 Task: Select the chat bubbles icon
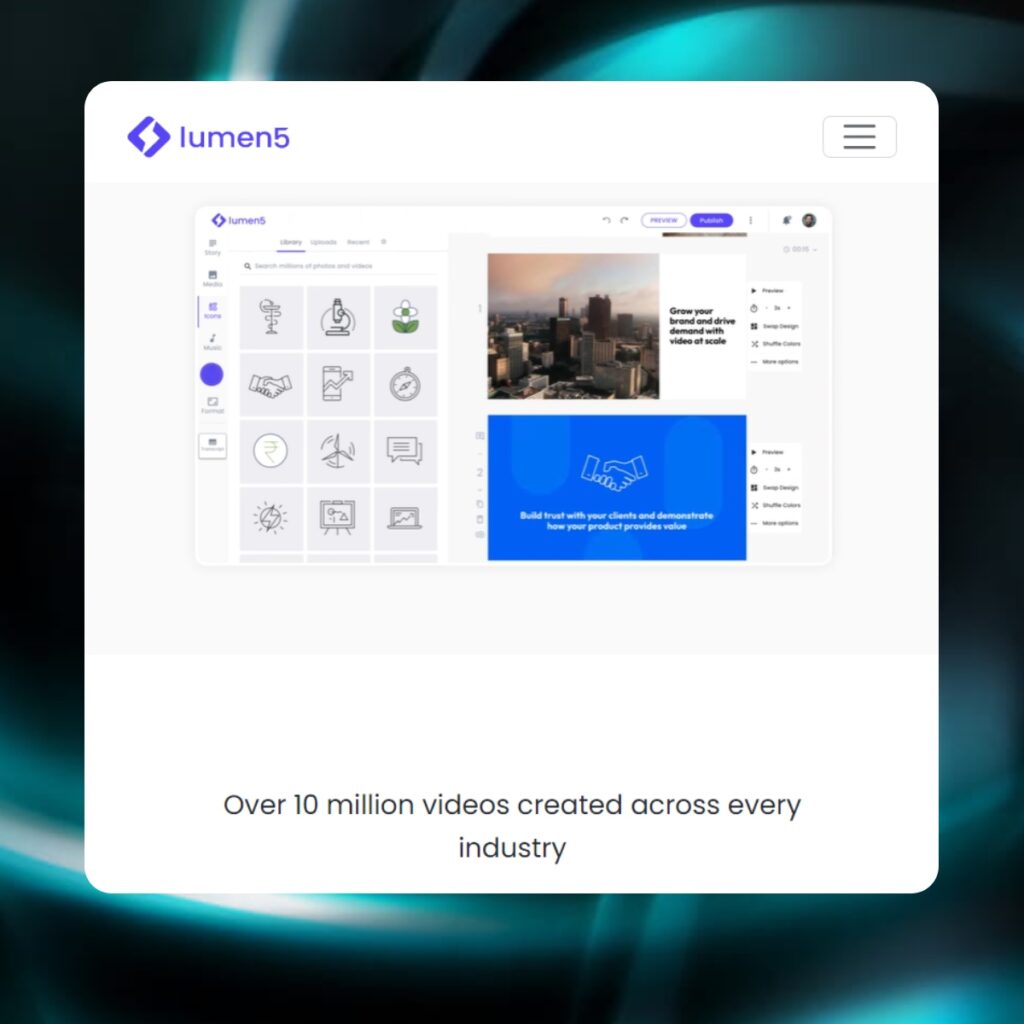point(405,451)
